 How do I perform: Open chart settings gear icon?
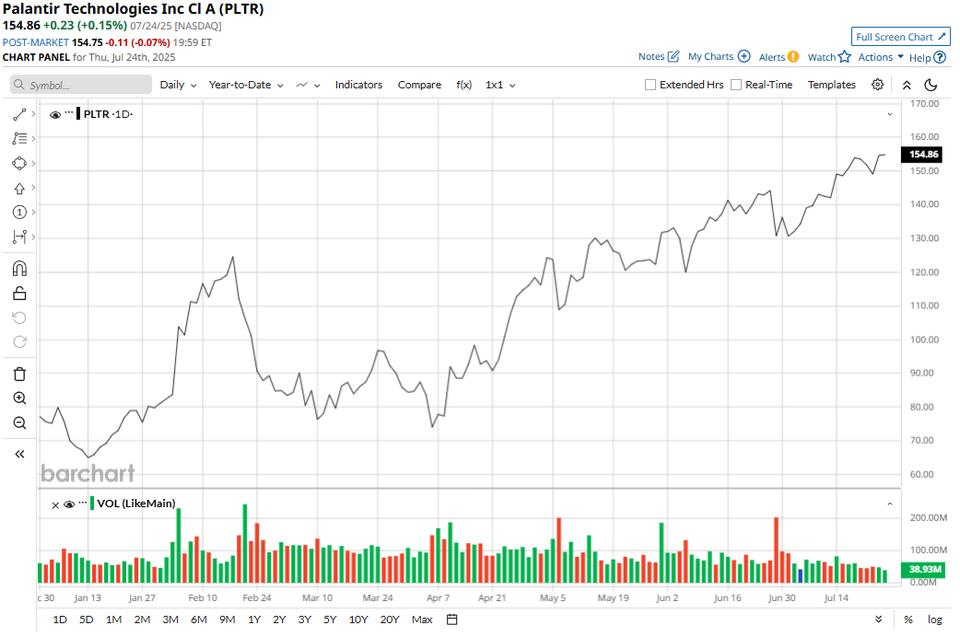(877, 85)
